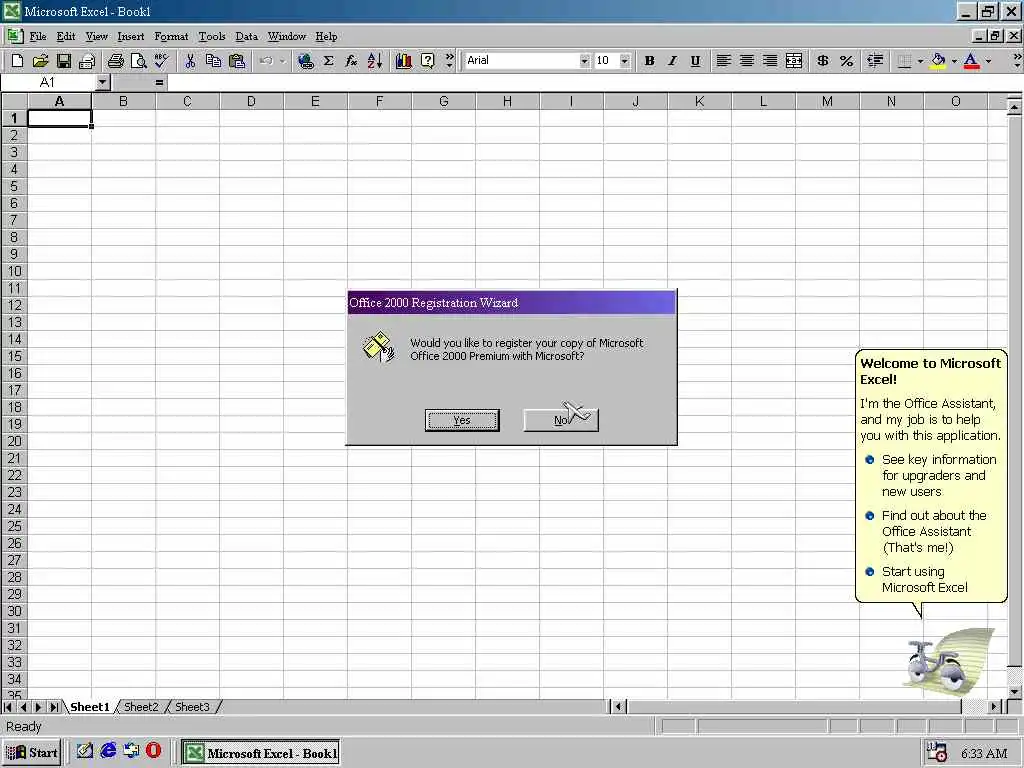Open the font size dropdown showing 10
The width and height of the screenshot is (1024, 768).
[x=625, y=61]
